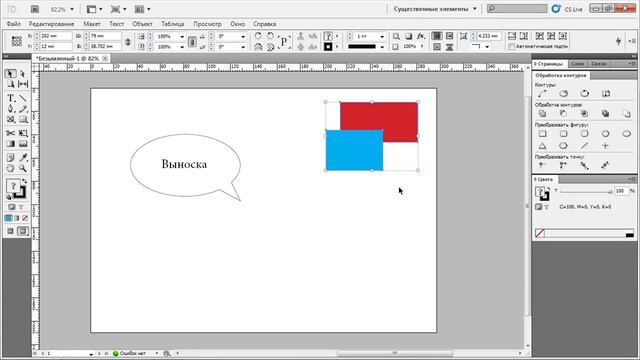Select the Hand tool
This screenshot has height=360, width=640.
(10, 168)
